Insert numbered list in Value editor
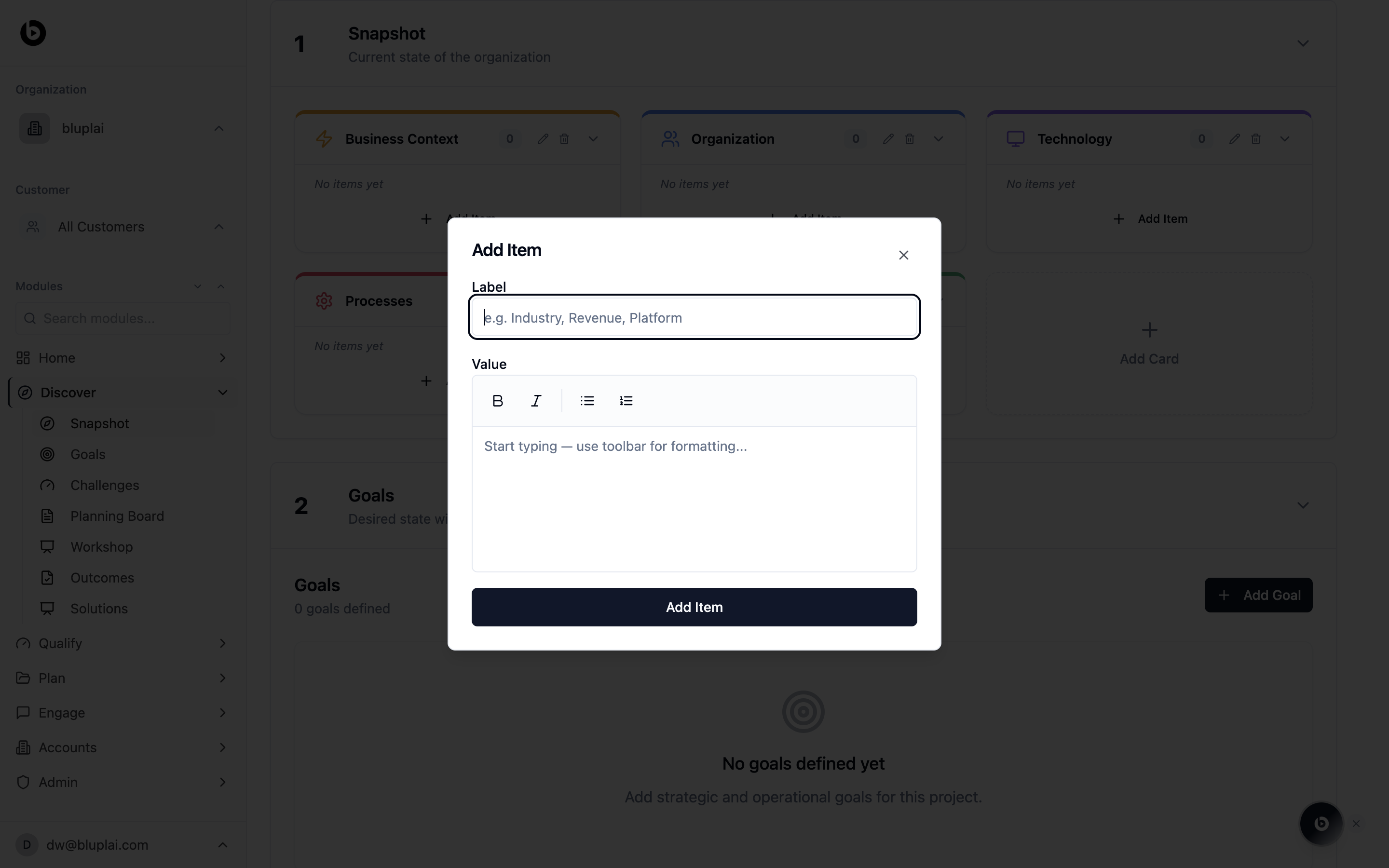The width and height of the screenshot is (1389, 868). (626, 401)
